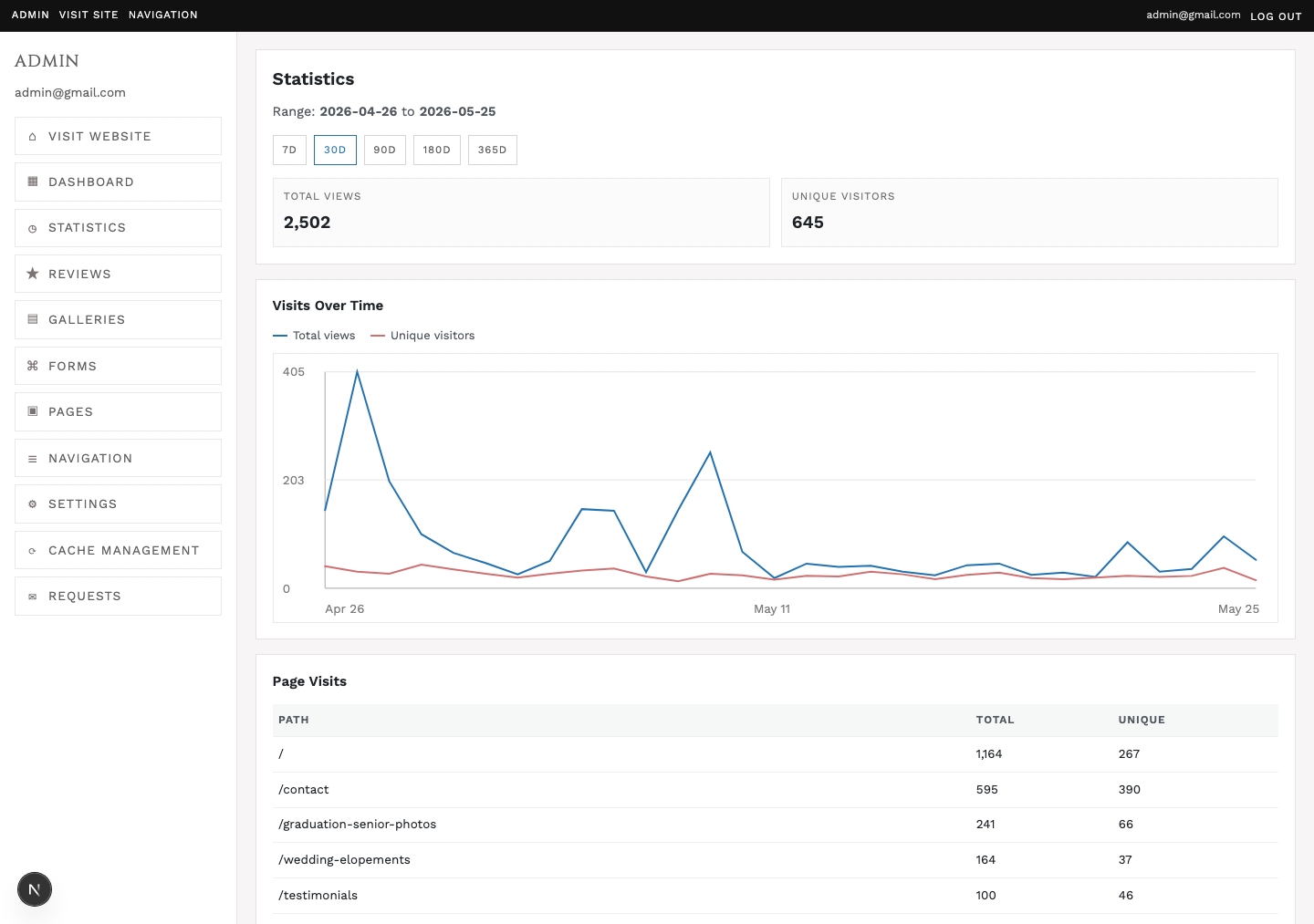Screen dimensions: 1314x924
Task: Toggle Unique visitors legend entry
Action: [x=422, y=336]
